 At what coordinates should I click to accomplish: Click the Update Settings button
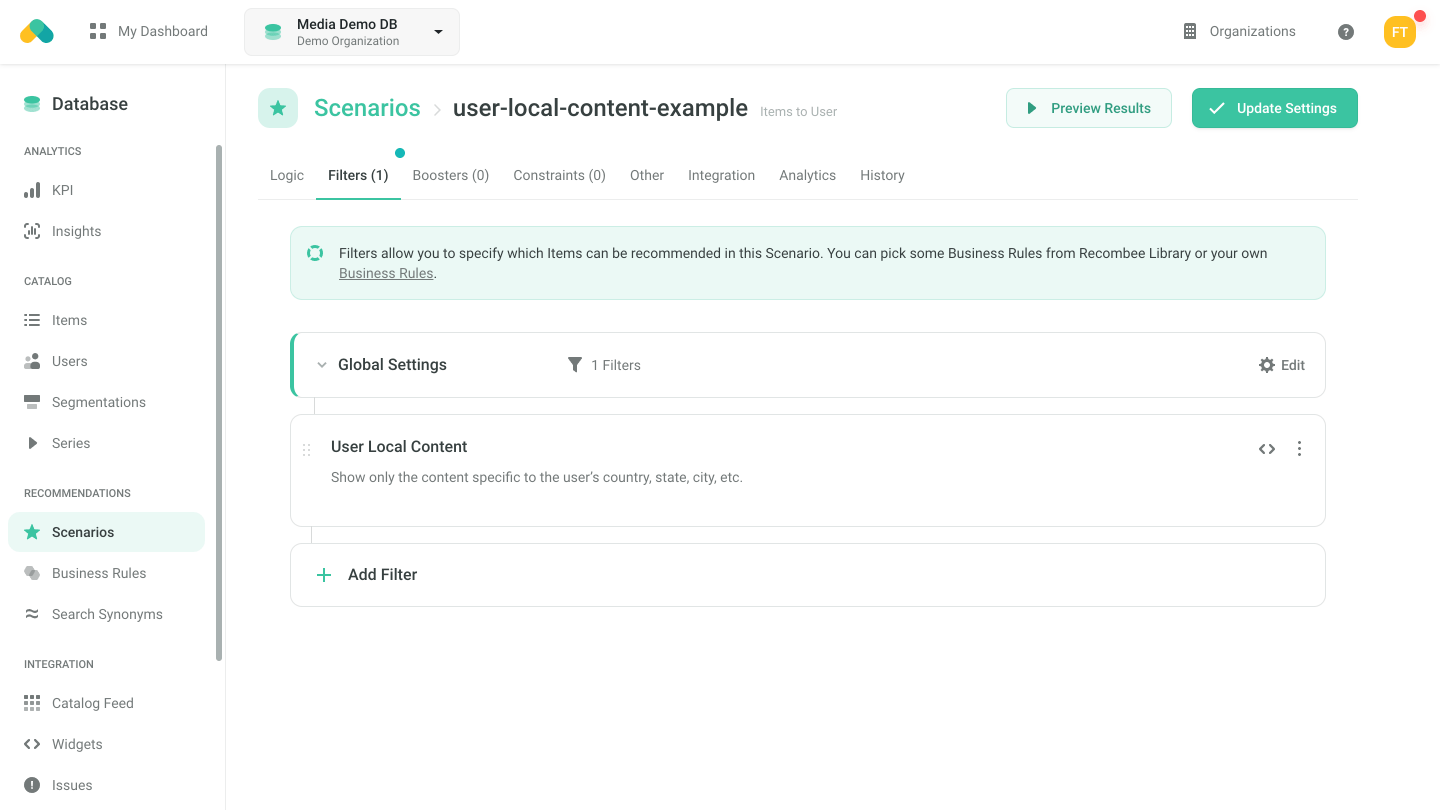click(1274, 107)
